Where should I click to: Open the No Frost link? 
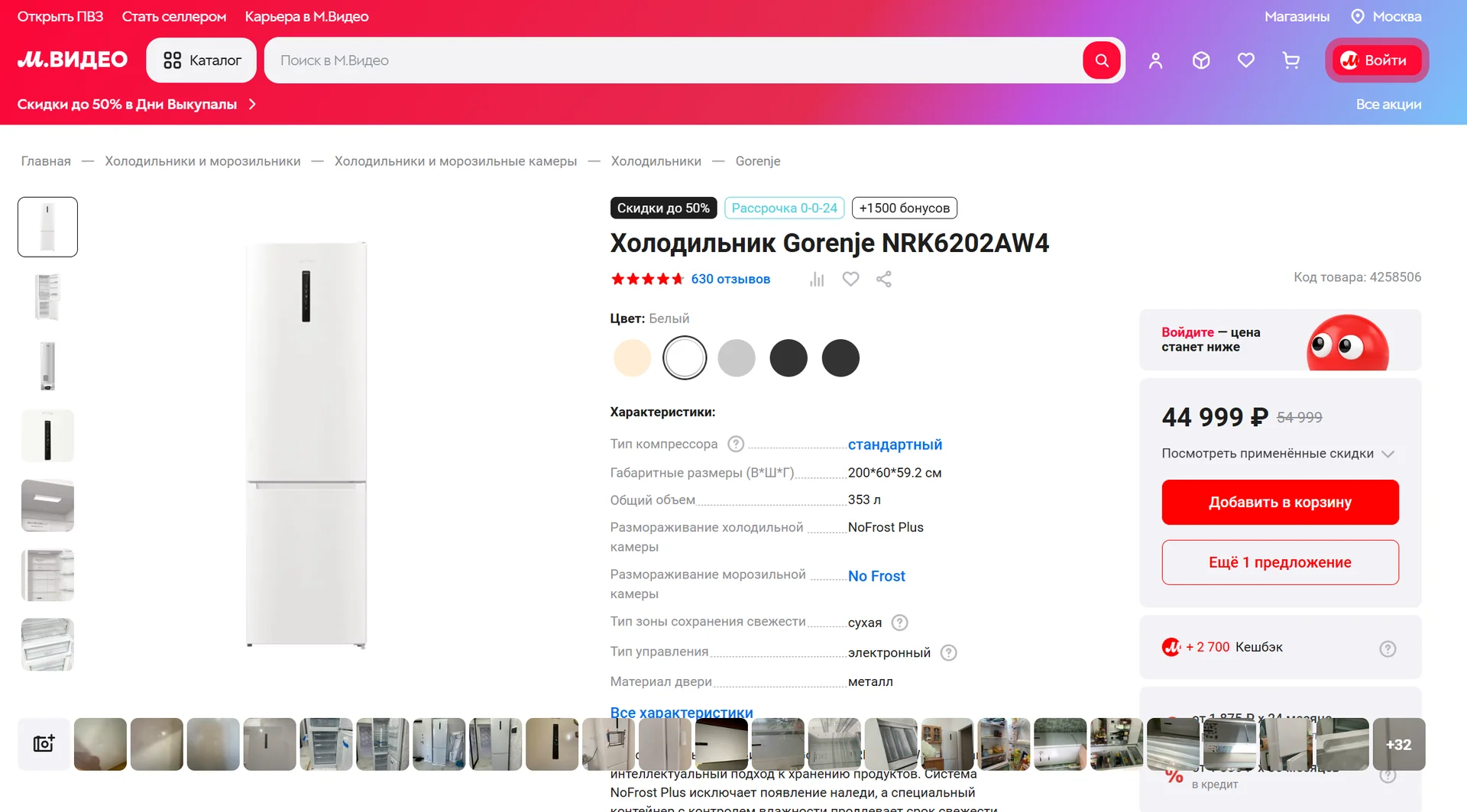[876, 576]
